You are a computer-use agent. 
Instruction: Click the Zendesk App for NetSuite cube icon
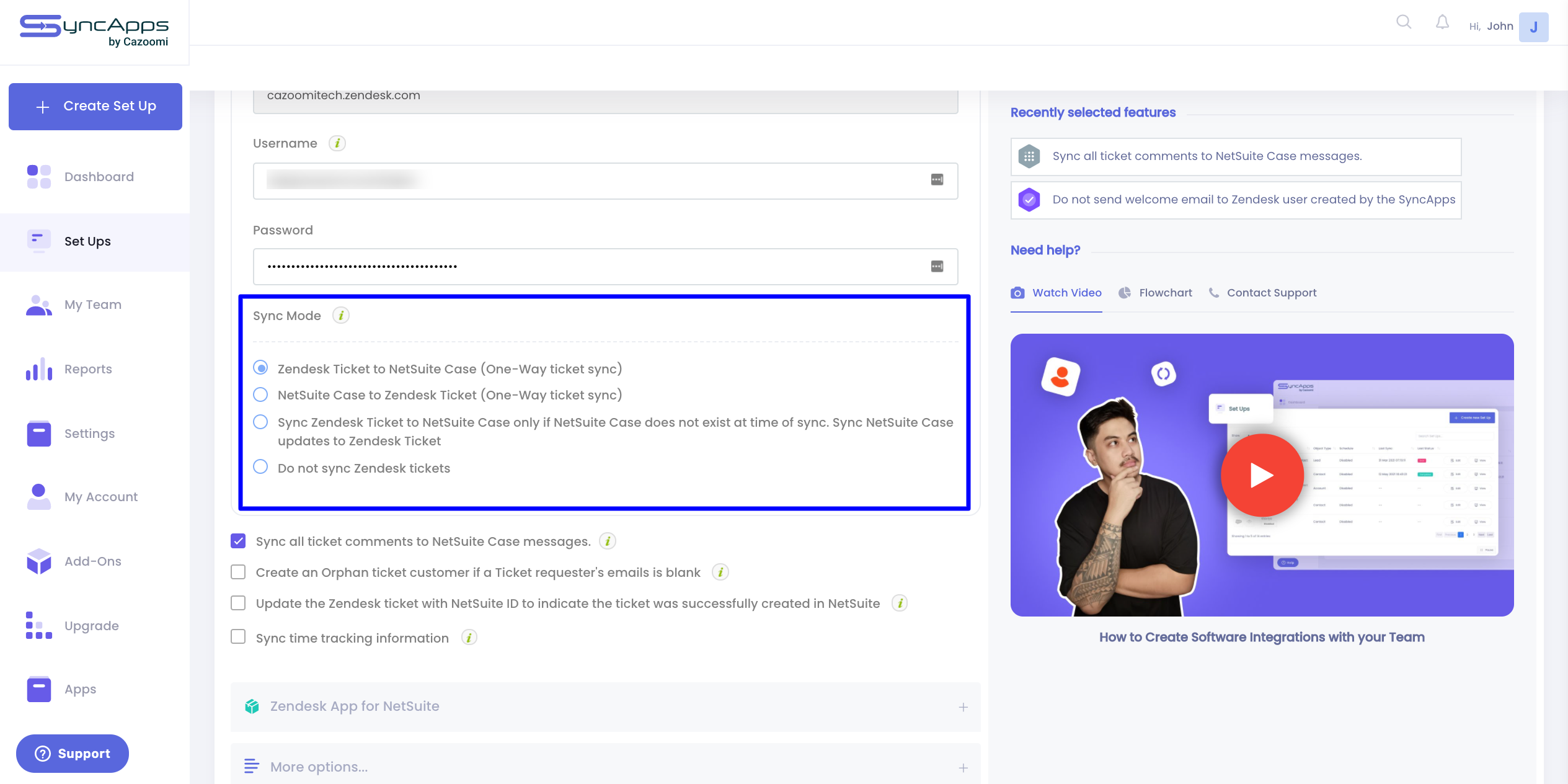click(252, 706)
